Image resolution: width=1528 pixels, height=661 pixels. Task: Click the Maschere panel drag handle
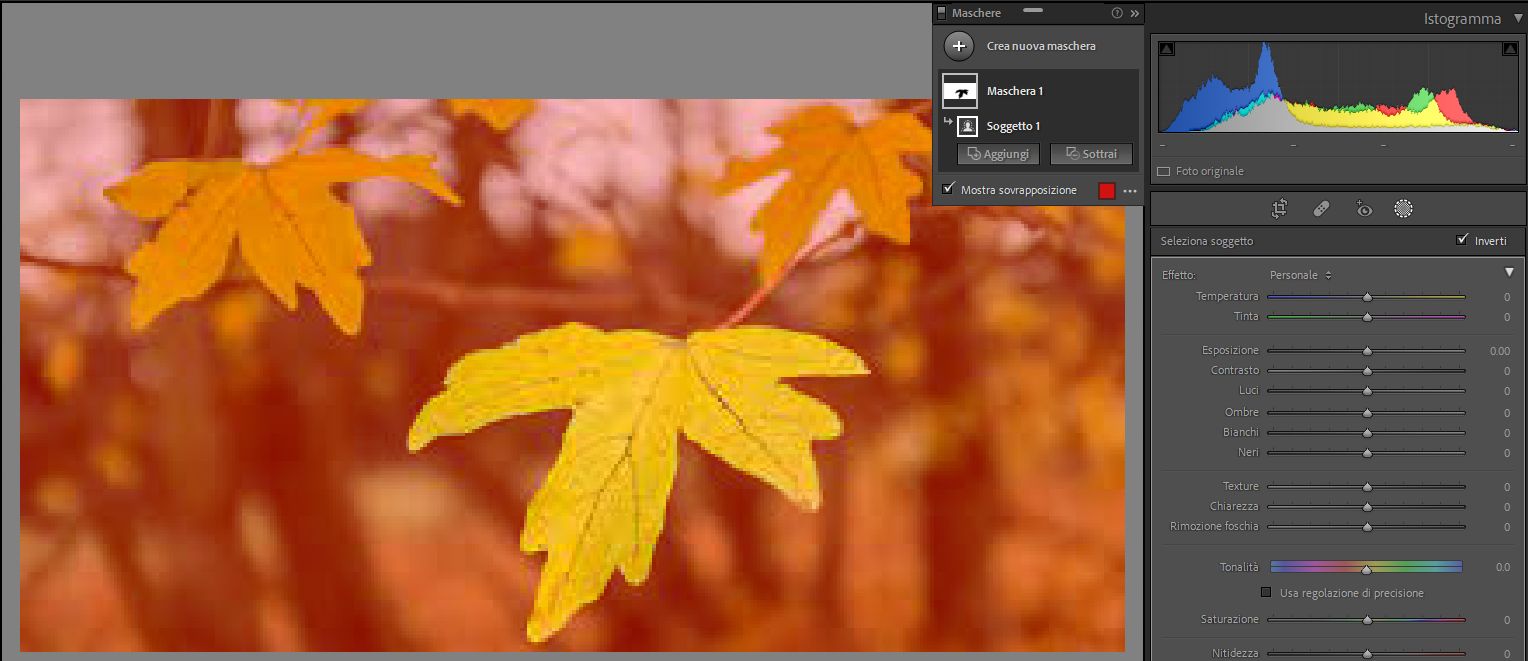tap(1033, 9)
